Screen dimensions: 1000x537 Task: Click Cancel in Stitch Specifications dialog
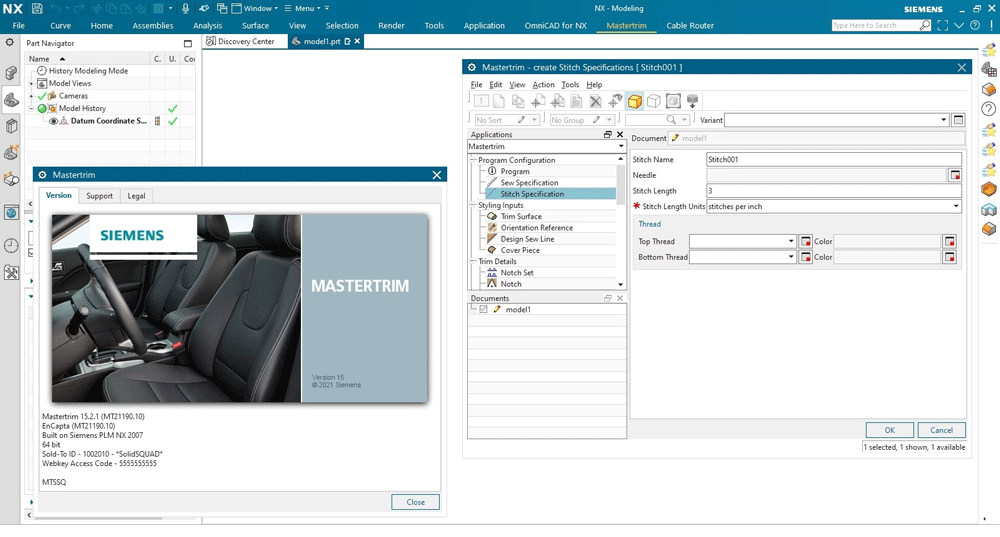[941, 430]
